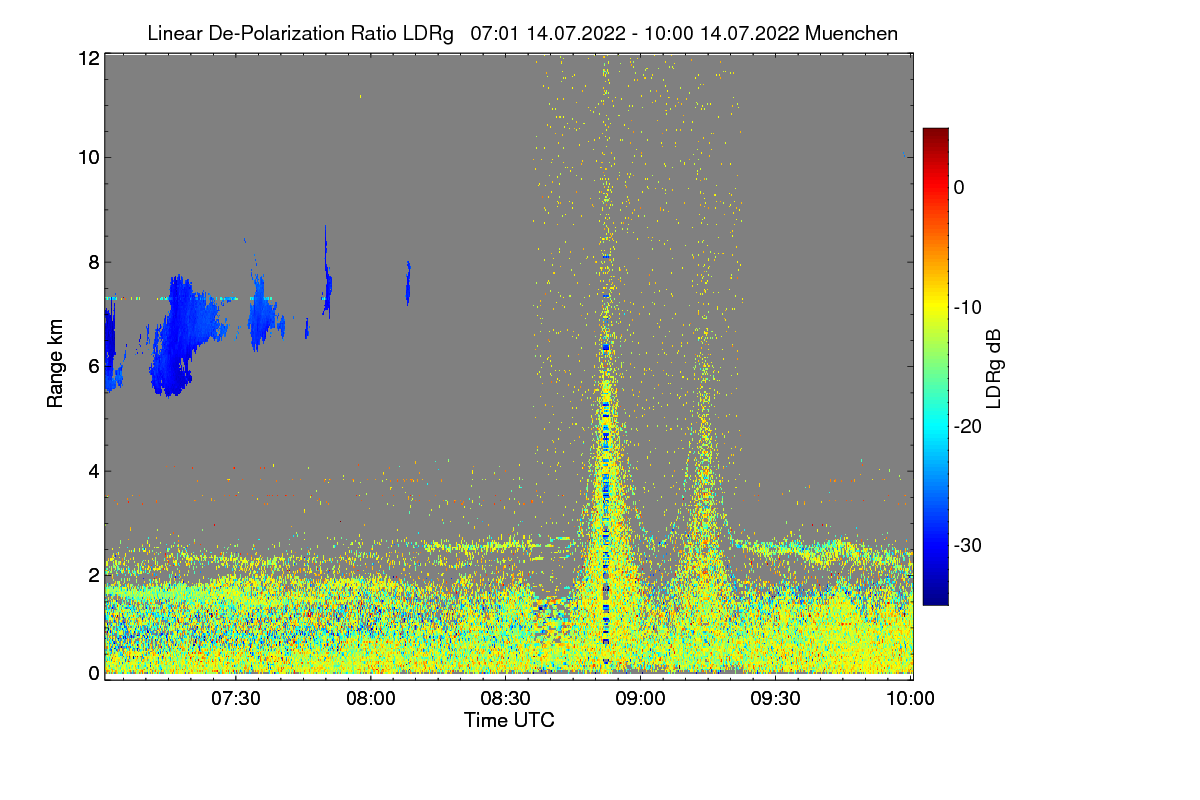Click the colorbar label -20
Image resolution: width=1200 pixels, height=800 pixels.
(x=967, y=426)
